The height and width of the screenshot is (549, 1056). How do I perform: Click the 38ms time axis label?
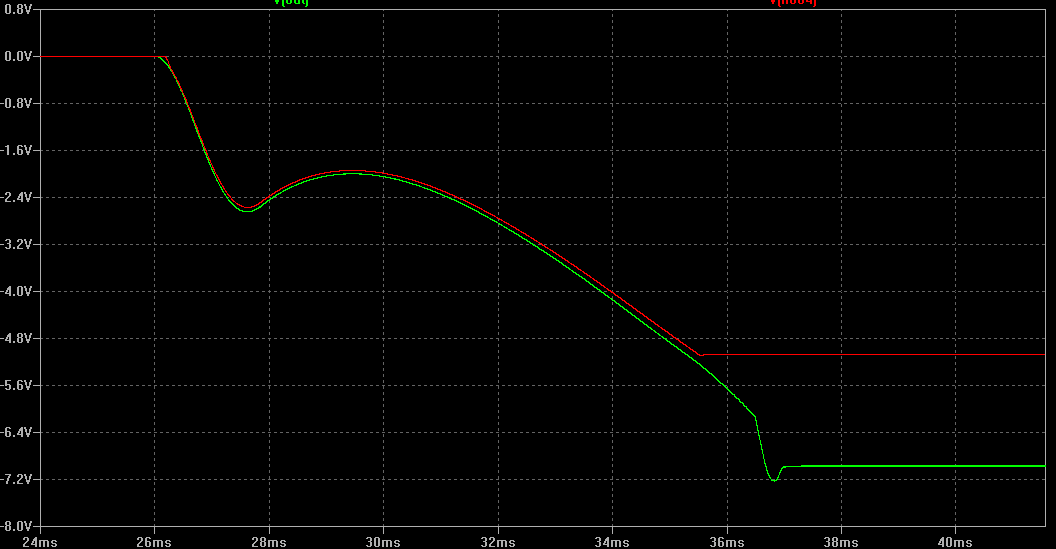click(x=841, y=542)
